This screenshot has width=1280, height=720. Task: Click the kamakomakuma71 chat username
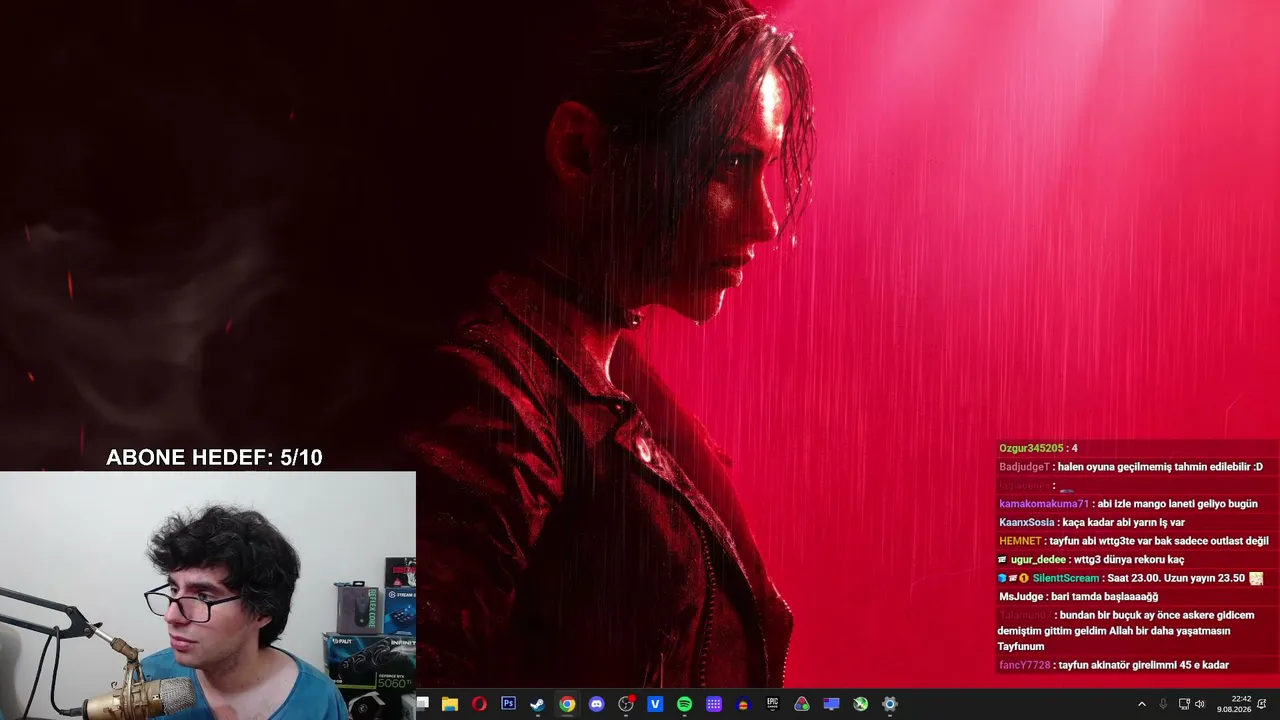click(1044, 504)
